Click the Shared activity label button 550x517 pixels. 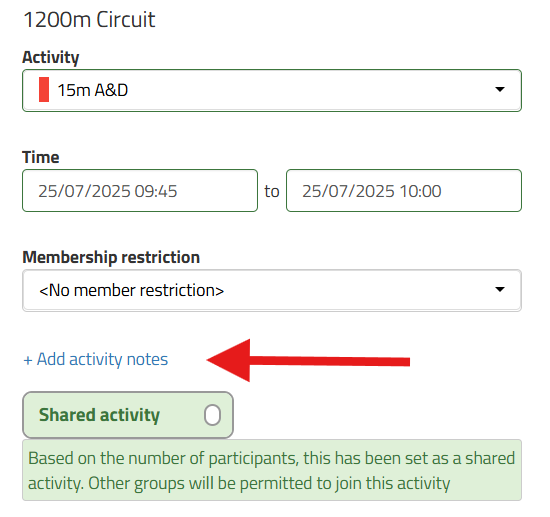pyautogui.click(x=128, y=415)
